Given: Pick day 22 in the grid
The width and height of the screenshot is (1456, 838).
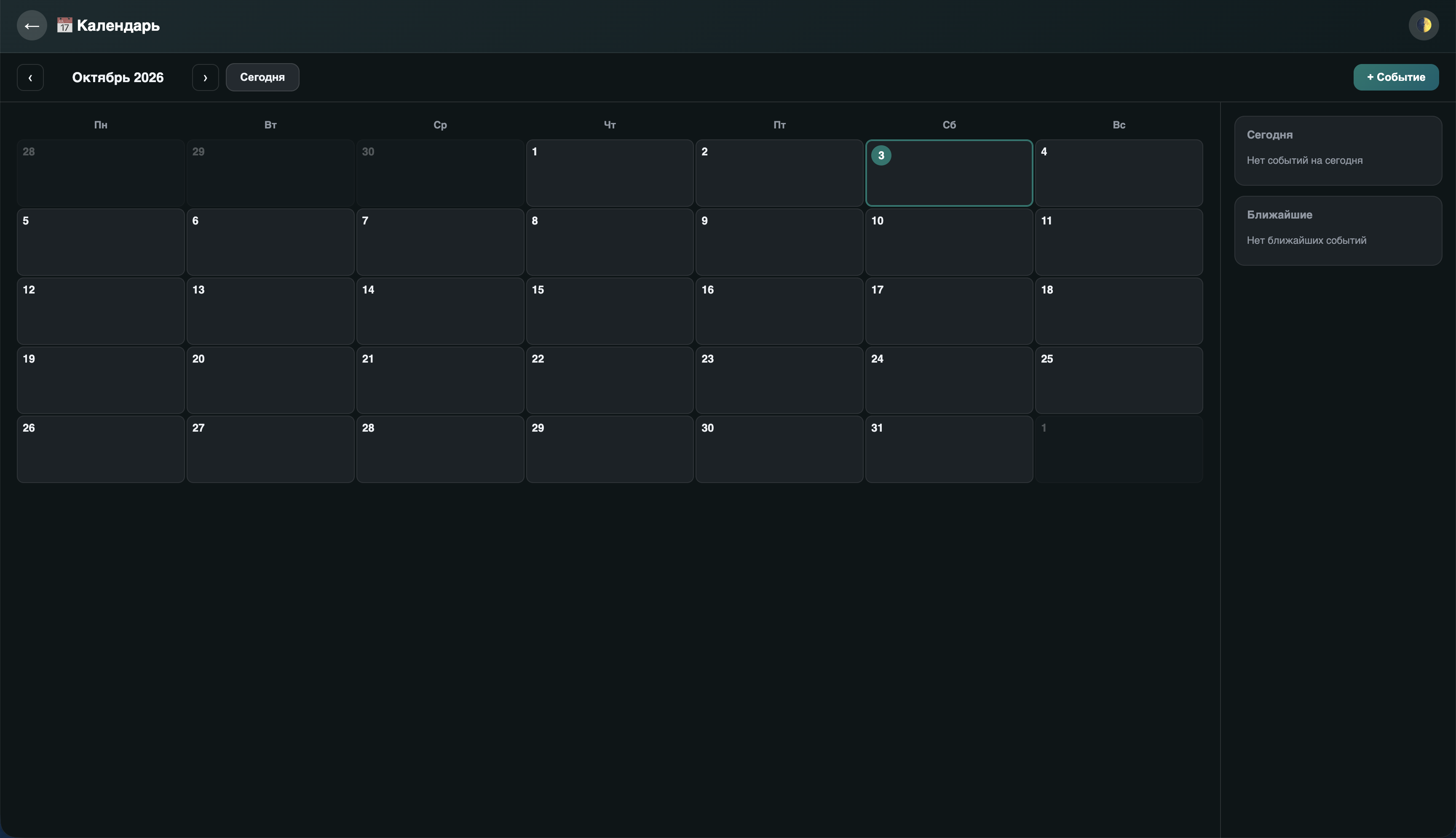Looking at the screenshot, I should point(610,380).
